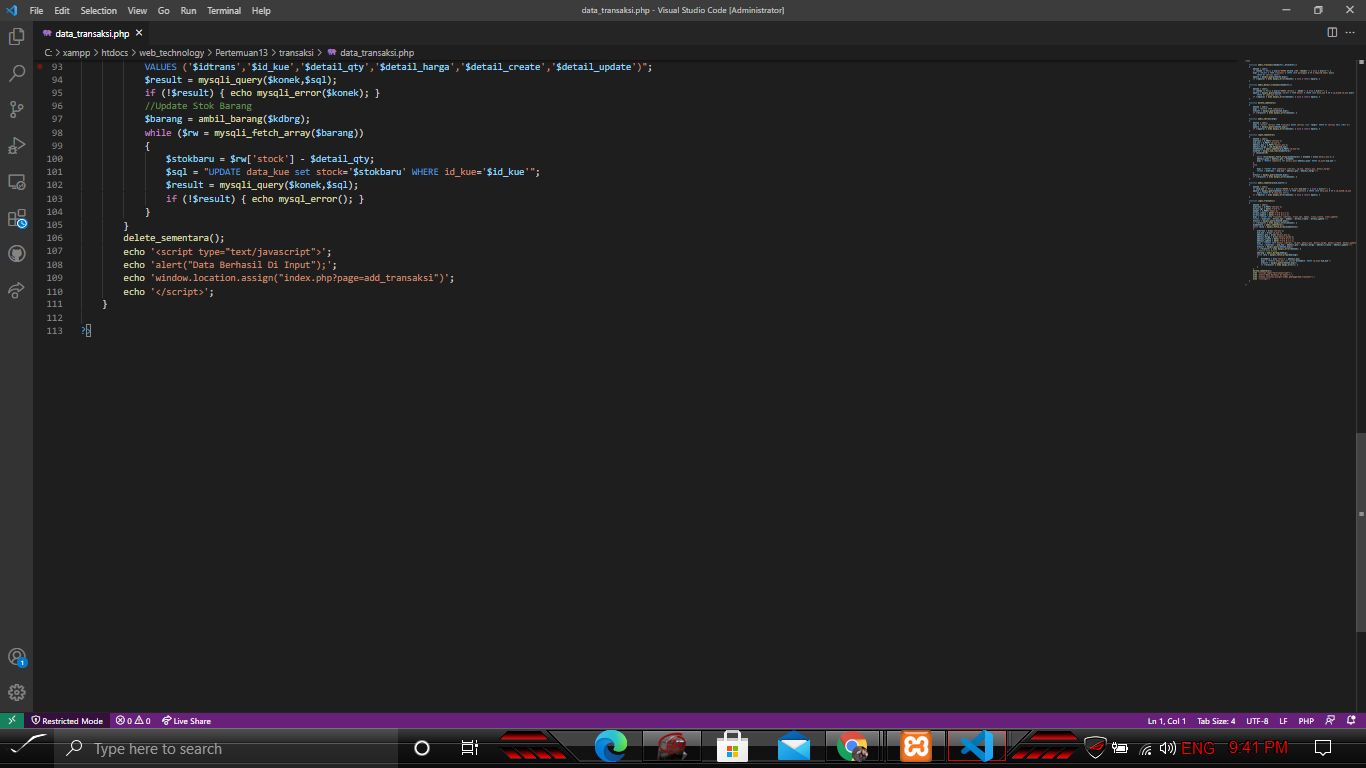Open the Source Control view
Screen dimensions: 1366x768
coord(16,109)
